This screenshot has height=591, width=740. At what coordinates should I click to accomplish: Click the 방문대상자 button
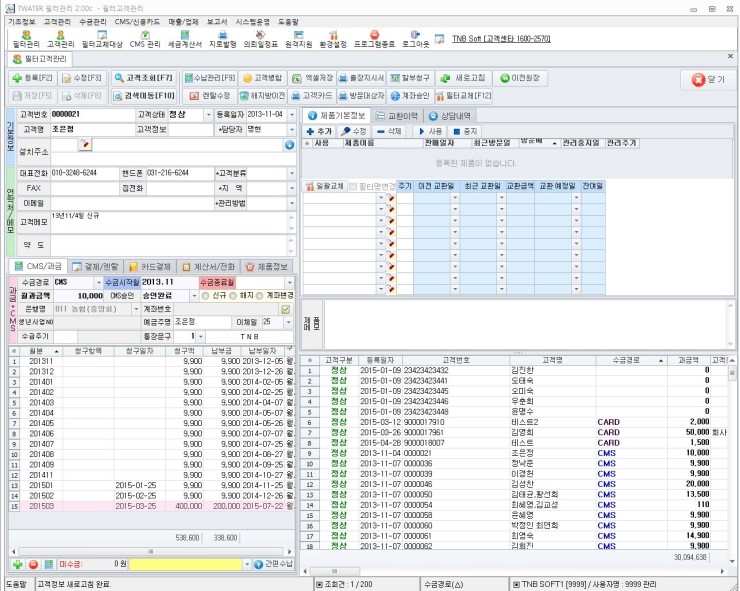point(362,96)
